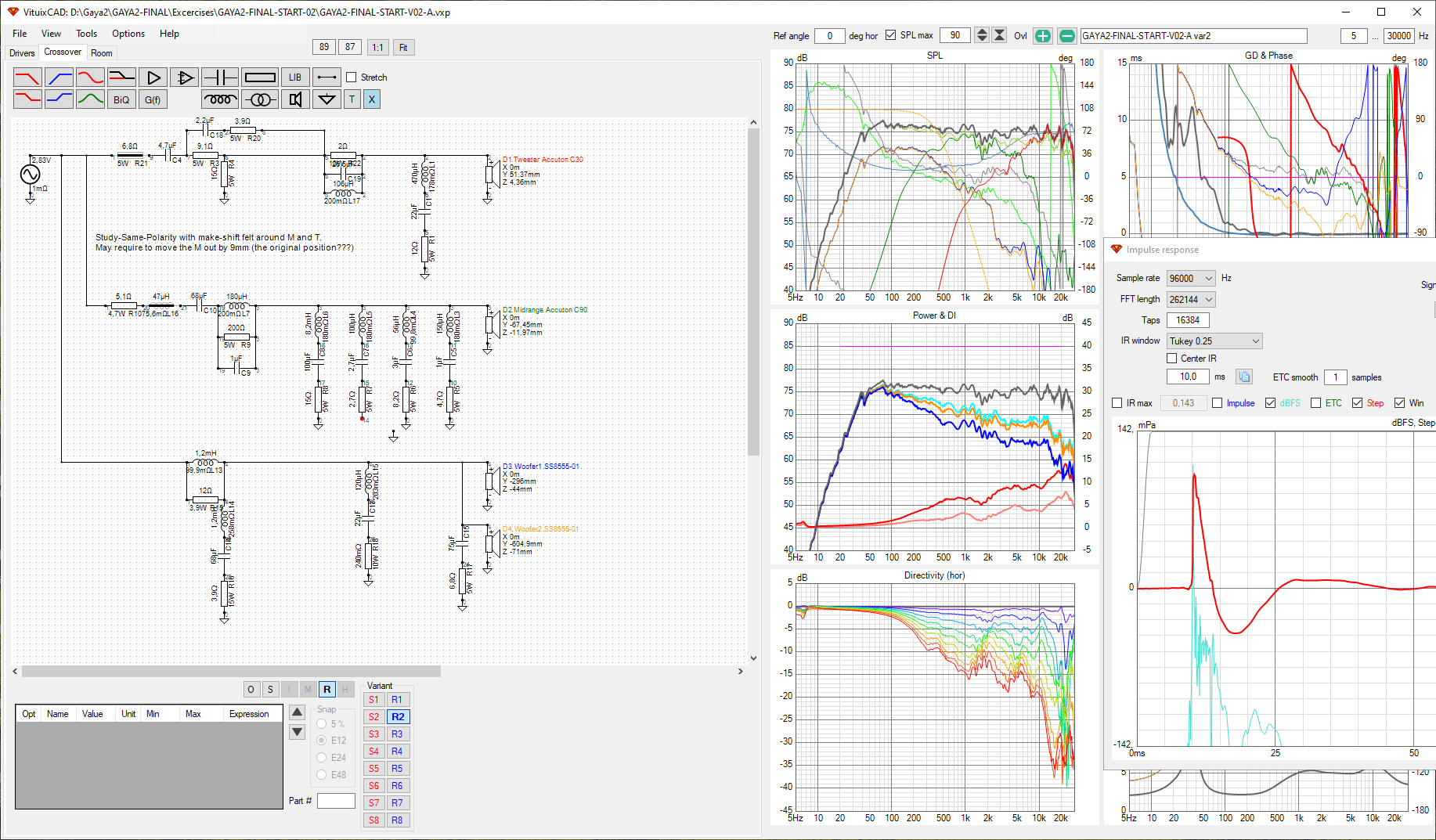Select variant S1 button
The width and height of the screenshot is (1436, 840).
pyautogui.click(x=373, y=699)
